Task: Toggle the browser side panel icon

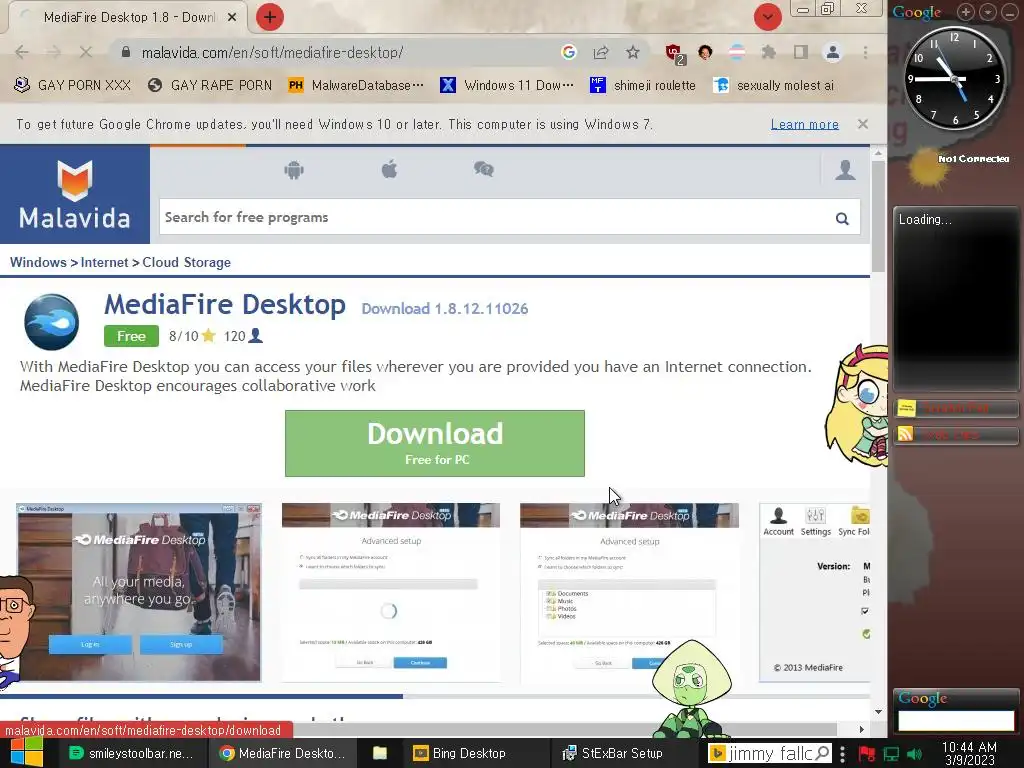Action: [801, 52]
